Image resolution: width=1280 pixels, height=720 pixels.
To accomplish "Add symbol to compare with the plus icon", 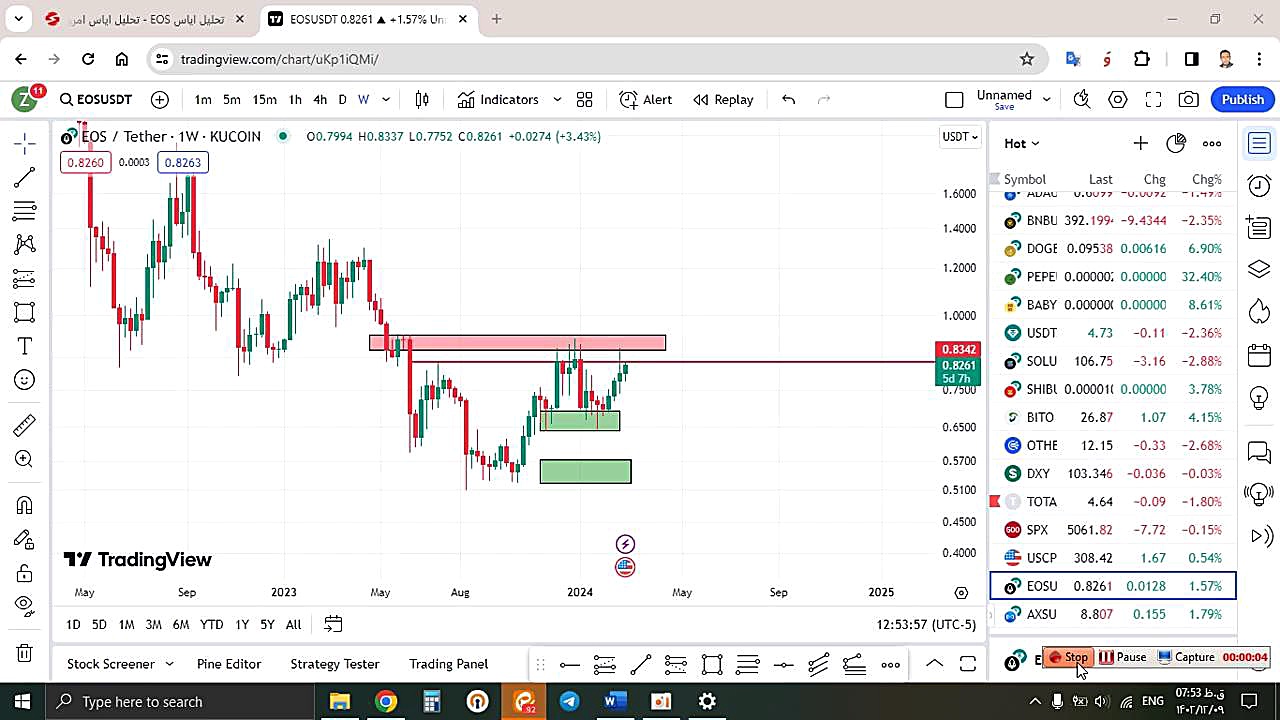I will click(x=160, y=99).
